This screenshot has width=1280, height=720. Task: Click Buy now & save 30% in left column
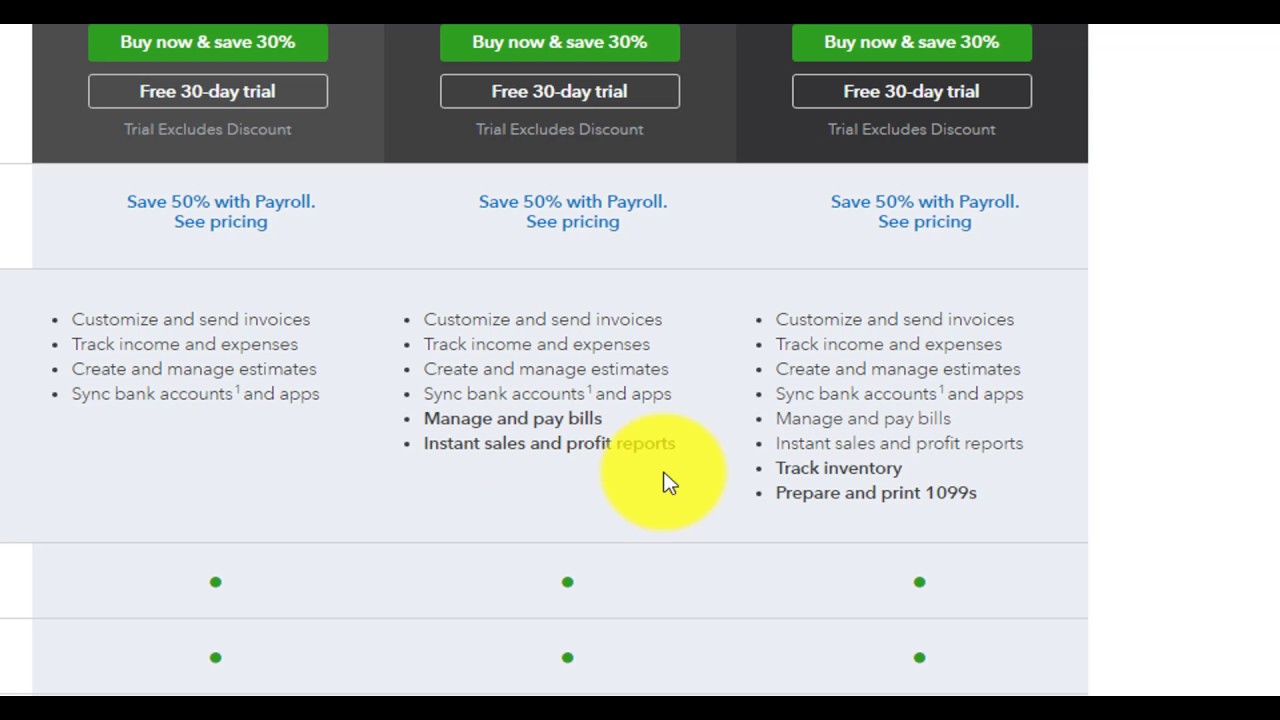point(207,42)
